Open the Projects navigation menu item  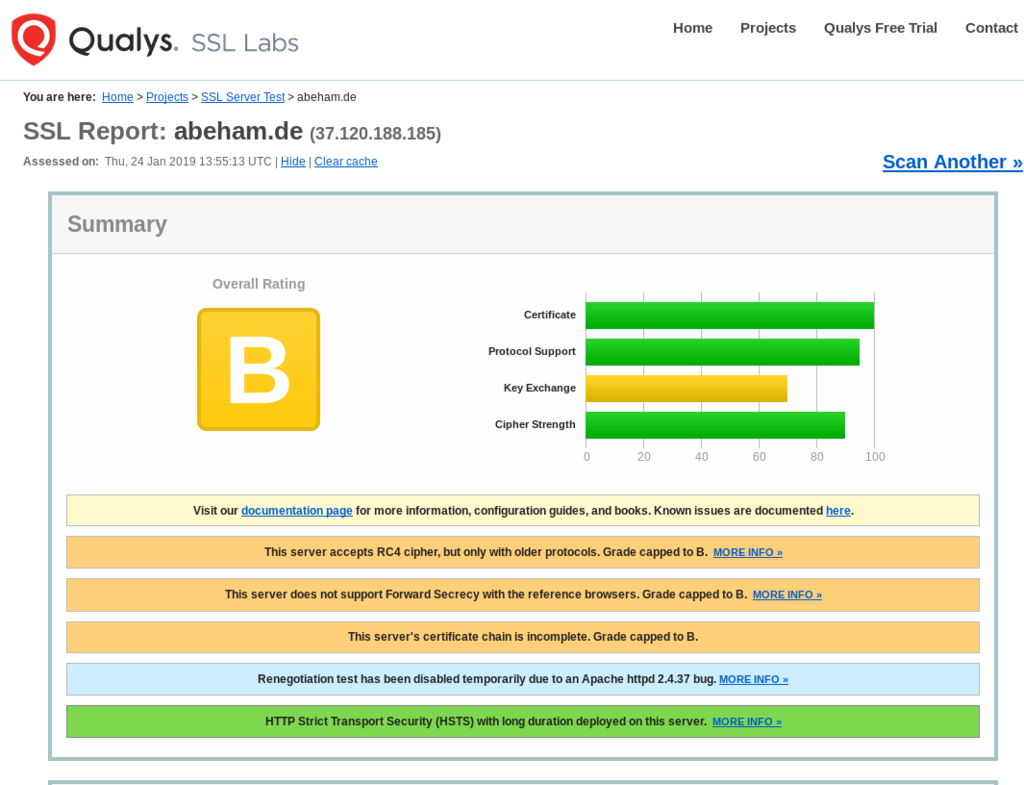[x=767, y=28]
